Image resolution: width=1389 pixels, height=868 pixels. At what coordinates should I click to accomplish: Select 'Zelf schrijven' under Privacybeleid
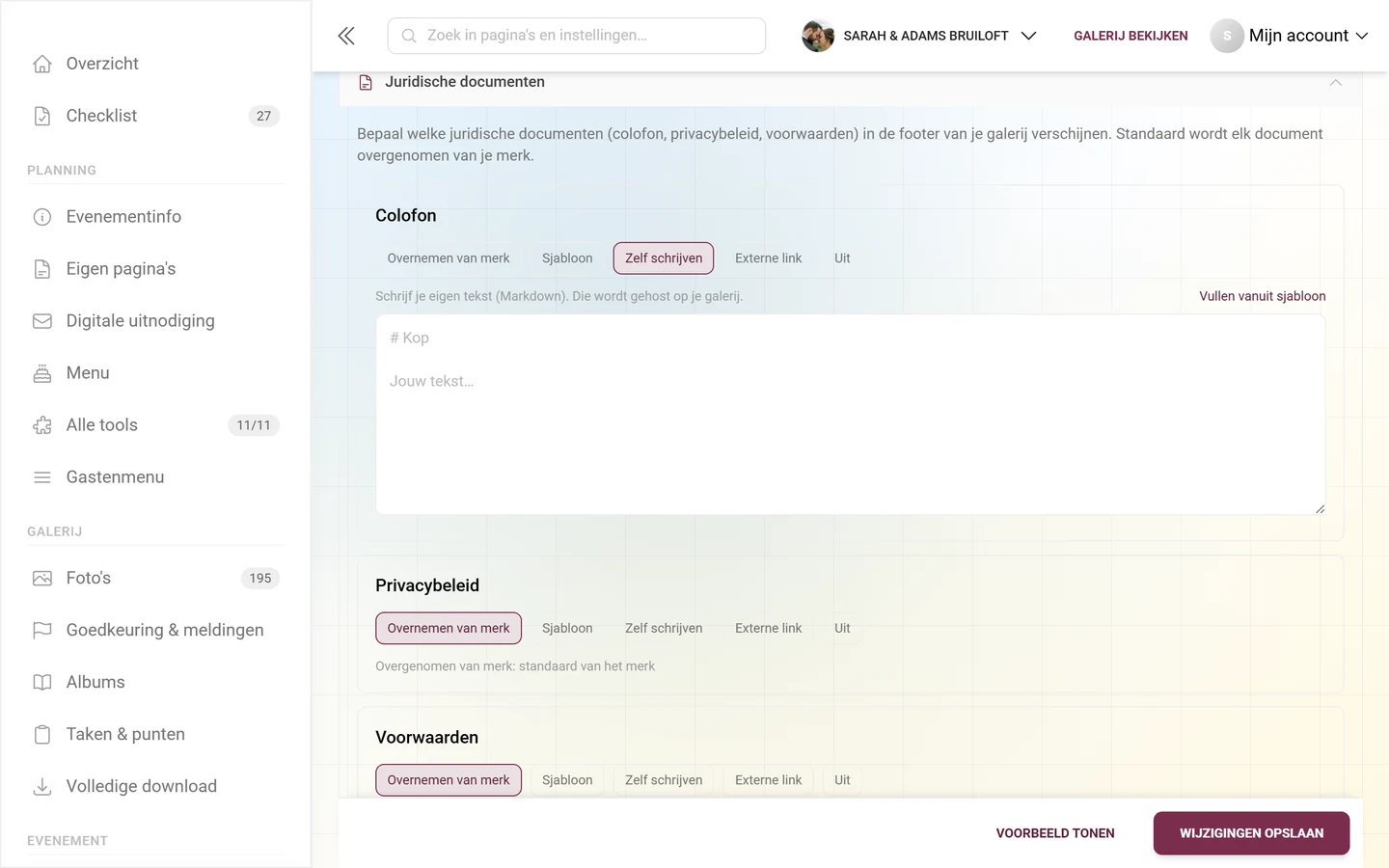point(664,629)
